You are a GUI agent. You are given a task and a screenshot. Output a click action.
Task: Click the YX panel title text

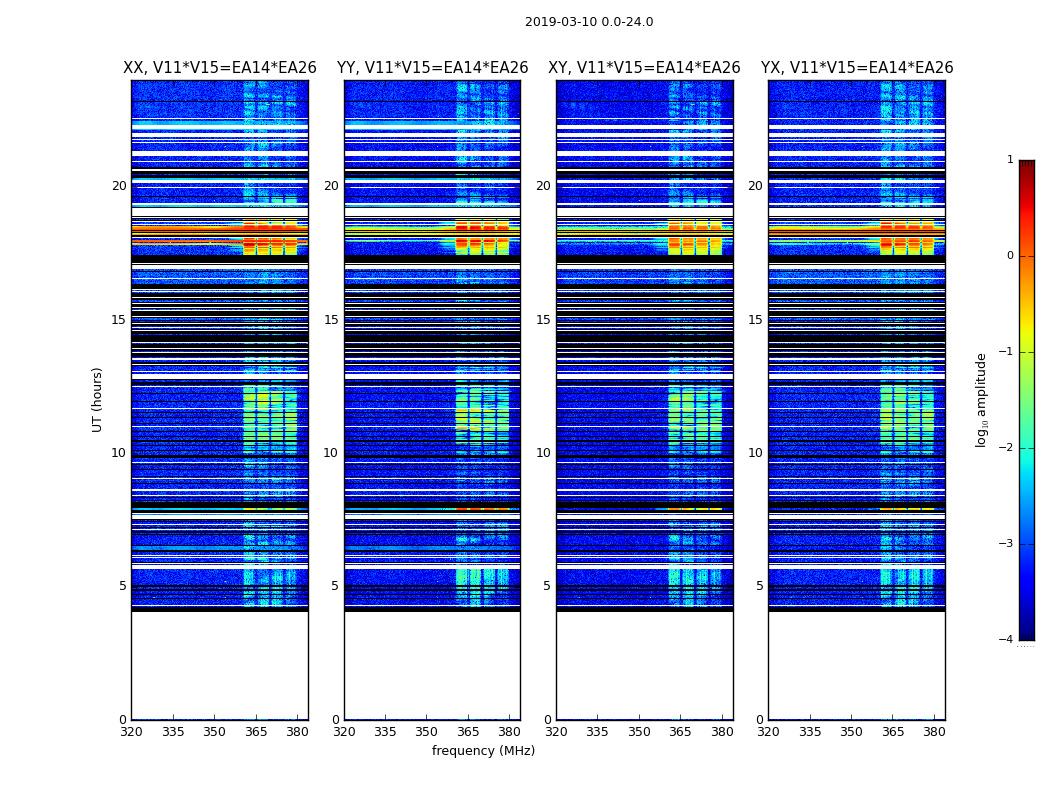coord(856,68)
